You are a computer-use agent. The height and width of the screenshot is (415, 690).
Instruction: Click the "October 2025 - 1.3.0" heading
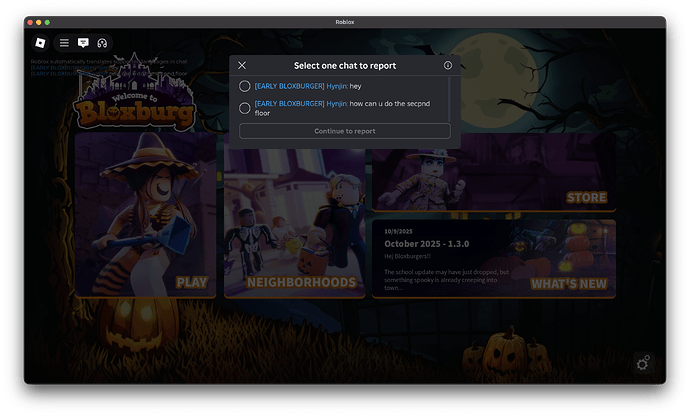426,244
